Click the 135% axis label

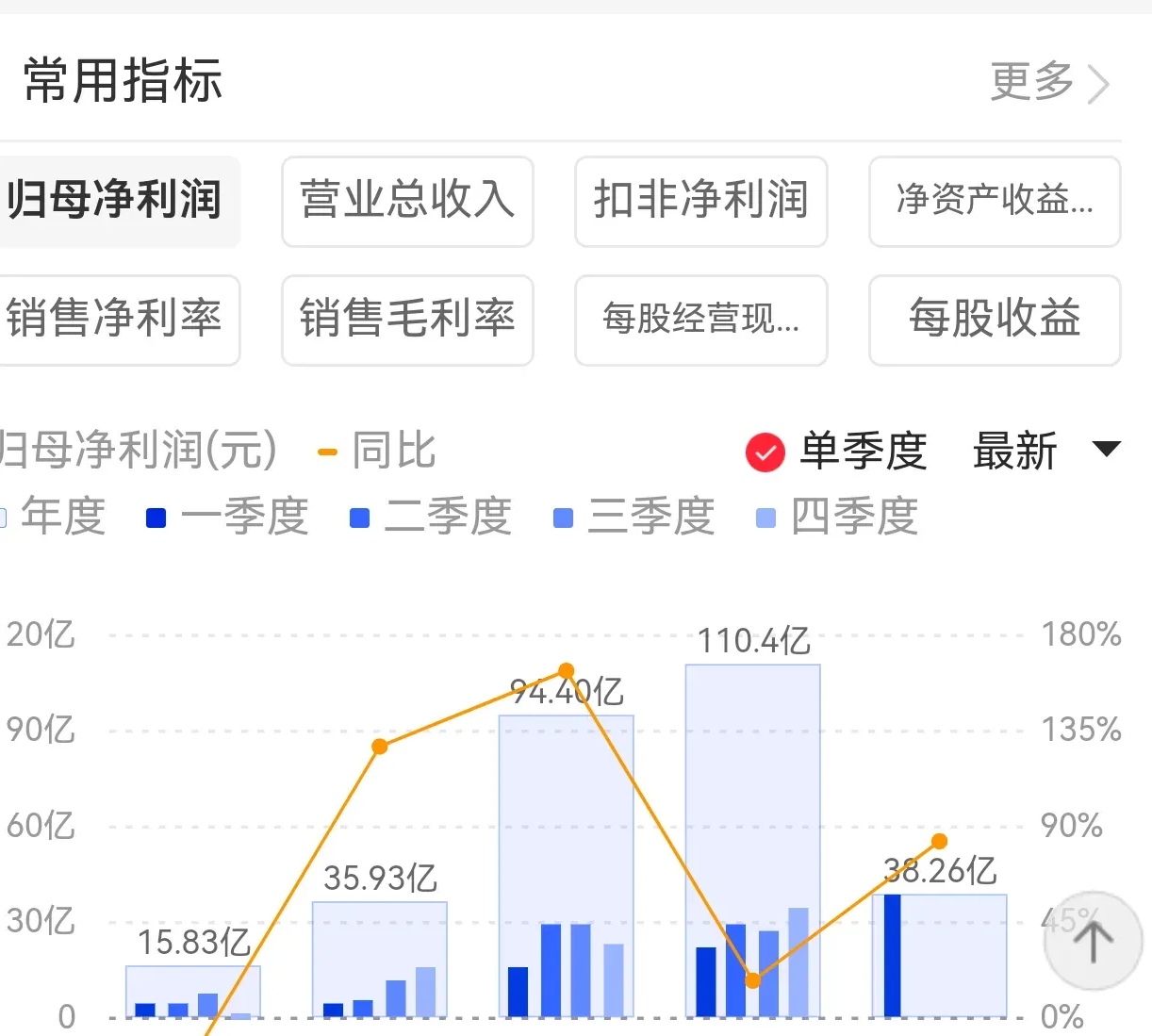pos(1081,730)
